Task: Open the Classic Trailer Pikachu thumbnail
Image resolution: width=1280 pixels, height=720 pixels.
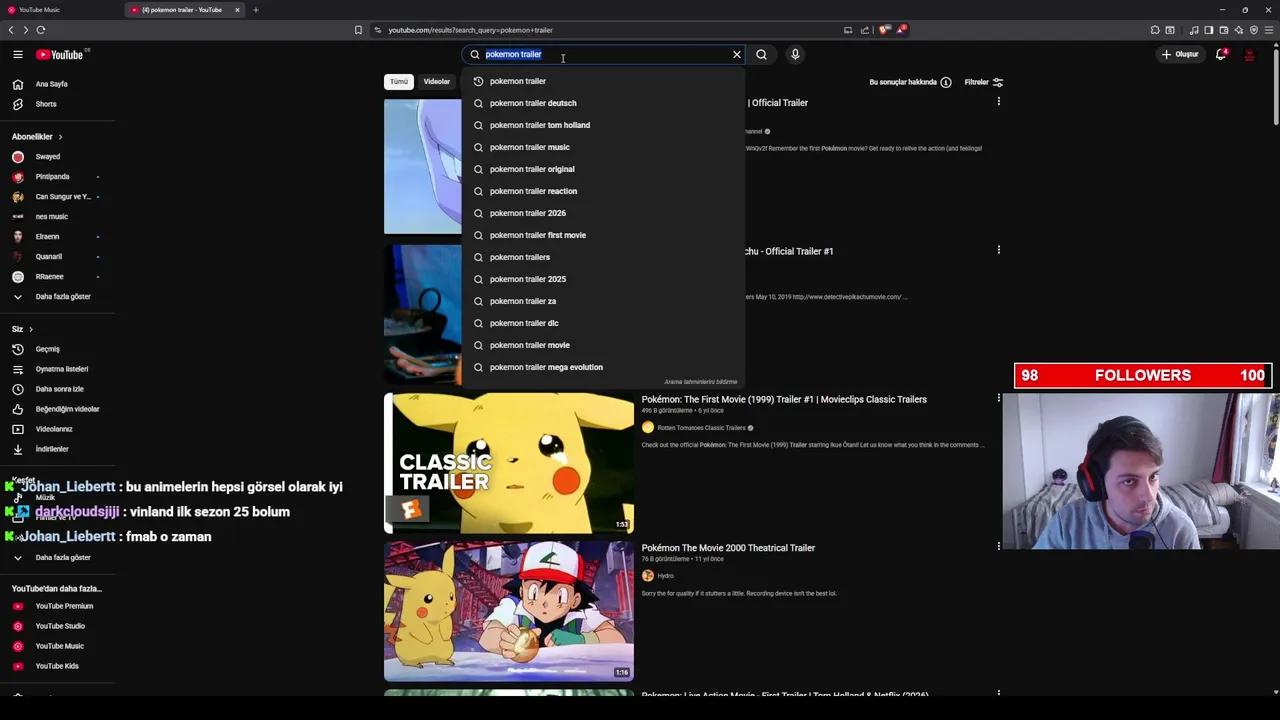Action: coord(509,463)
